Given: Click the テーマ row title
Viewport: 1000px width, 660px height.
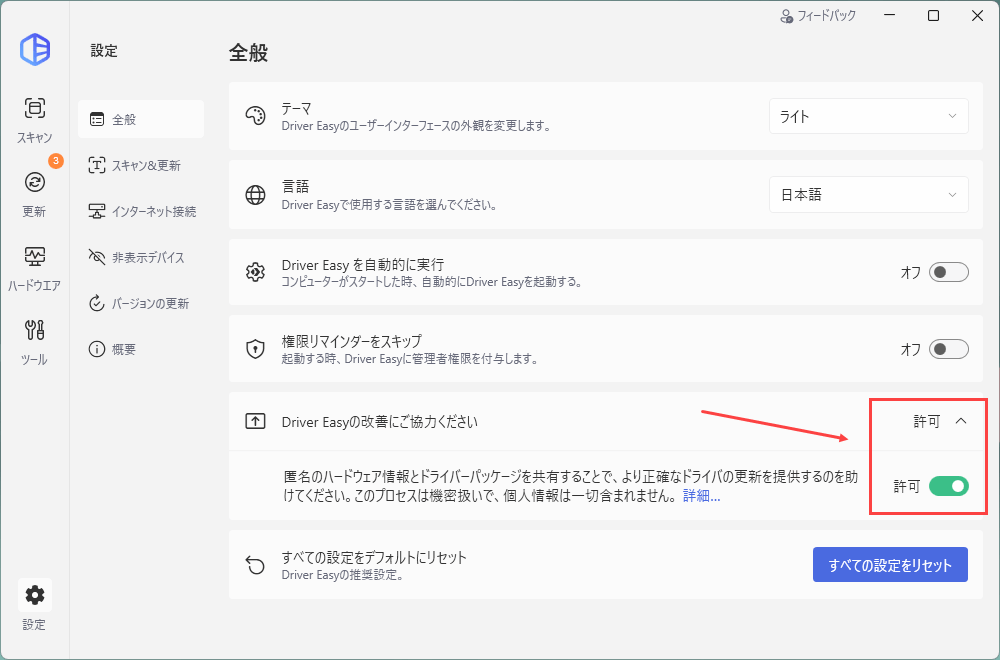Looking at the screenshot, I should 297,108.
